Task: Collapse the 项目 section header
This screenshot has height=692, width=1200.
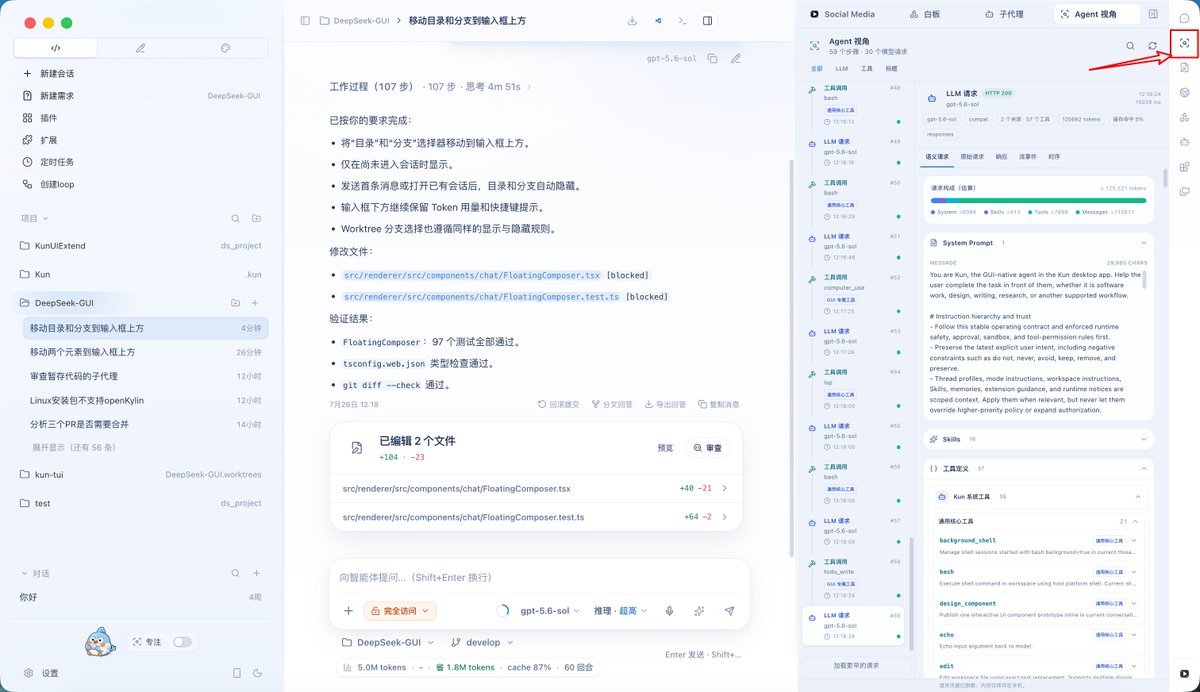Action: pyautogui.click(x=34, y=218)
